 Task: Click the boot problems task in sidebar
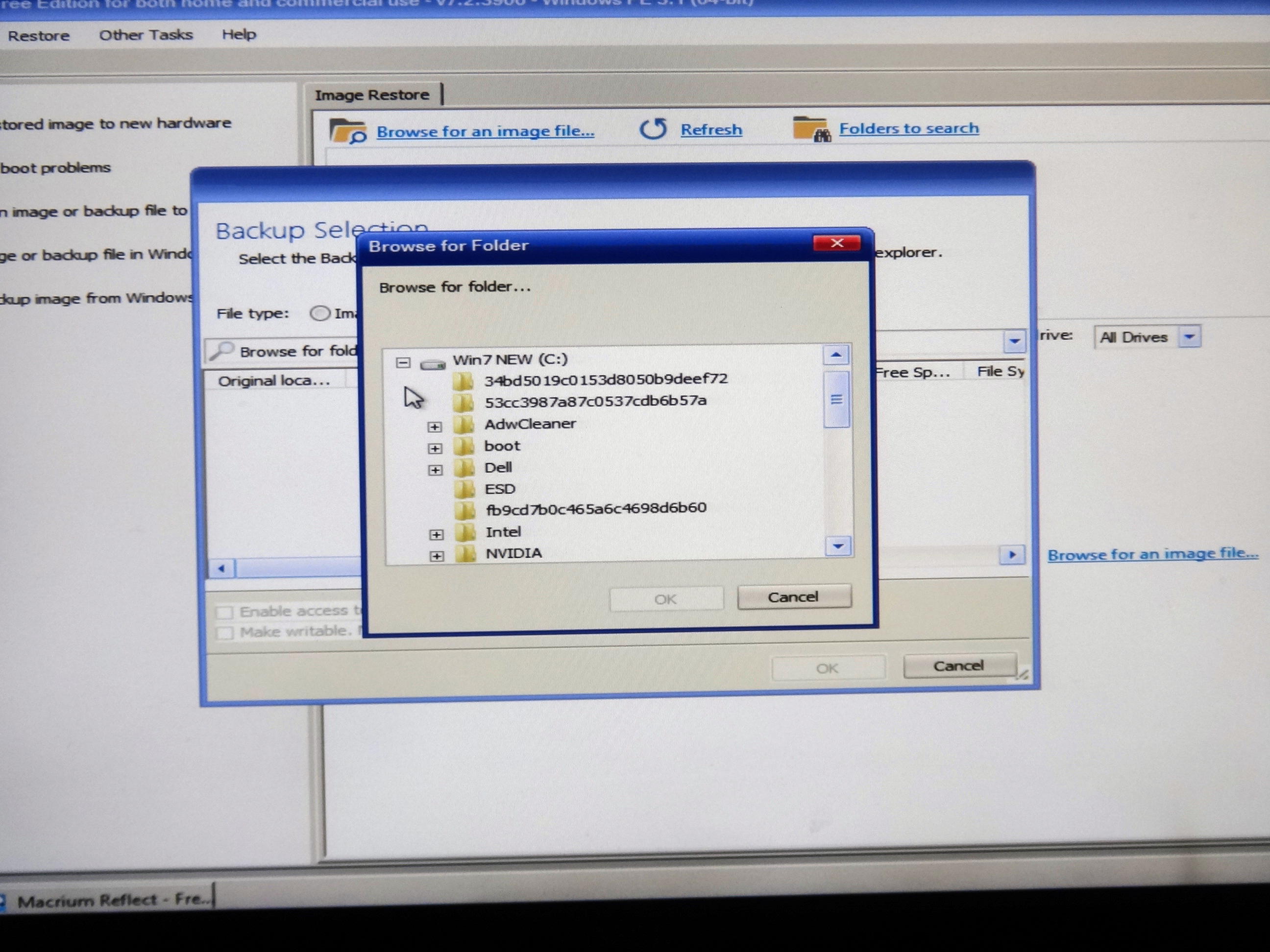[x=55, y=168]
